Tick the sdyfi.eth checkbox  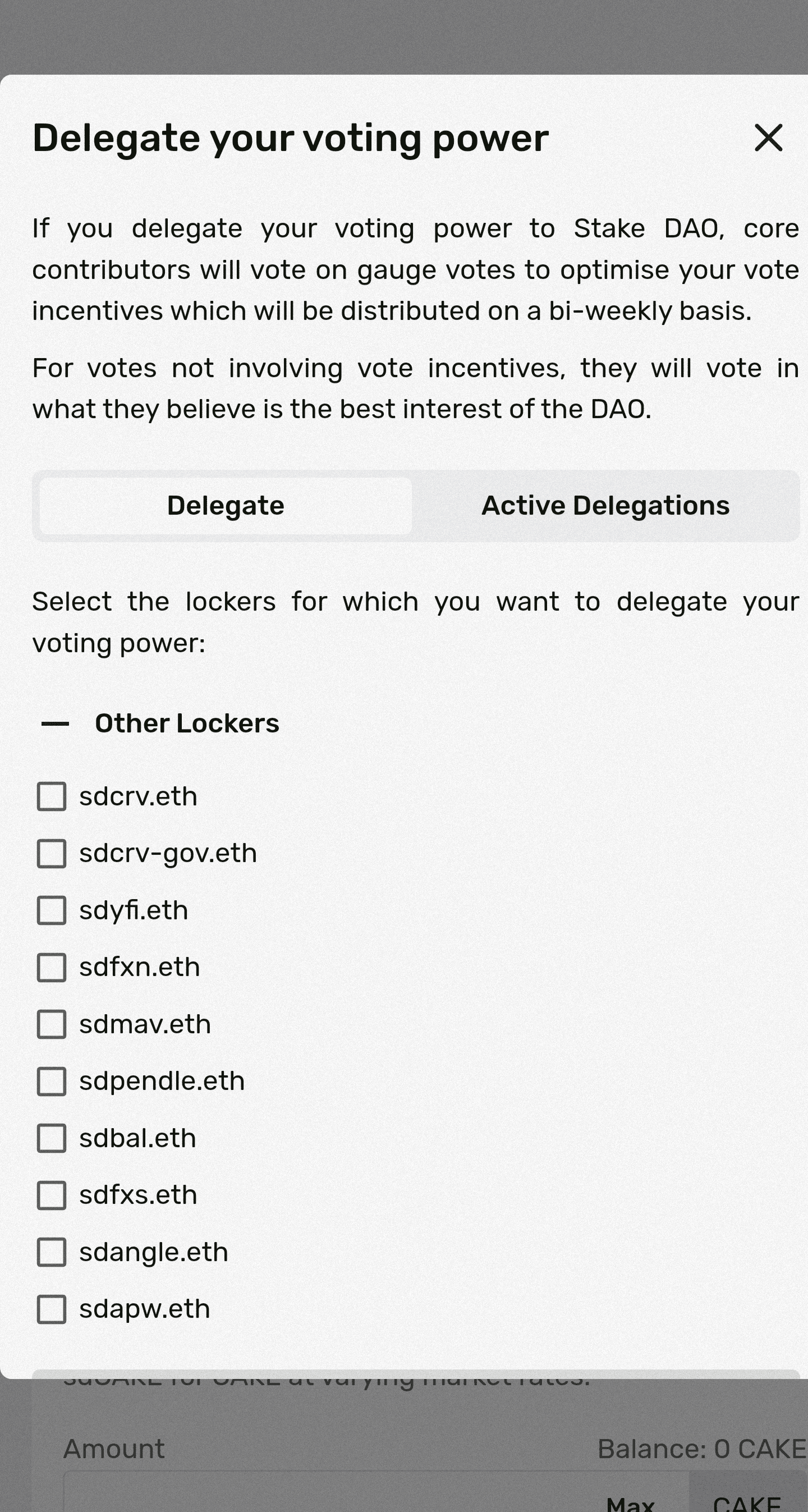52,910
